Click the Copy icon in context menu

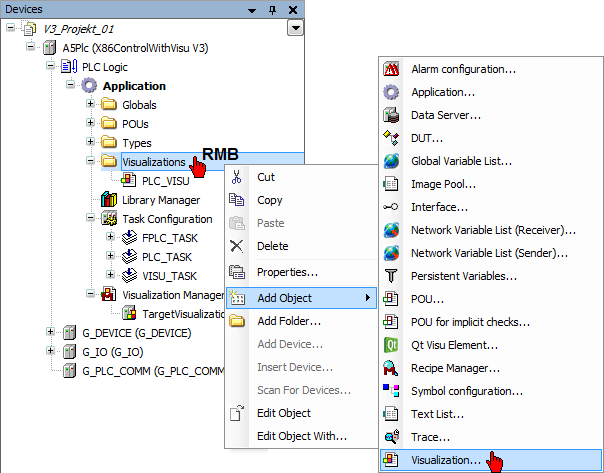point(237,200)
